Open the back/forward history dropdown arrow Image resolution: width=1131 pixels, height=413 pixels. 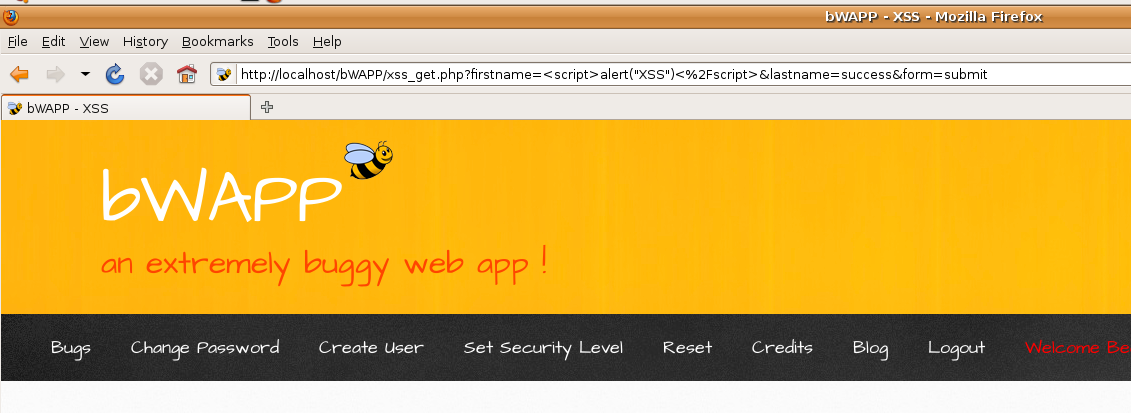[x=85, y=74]
